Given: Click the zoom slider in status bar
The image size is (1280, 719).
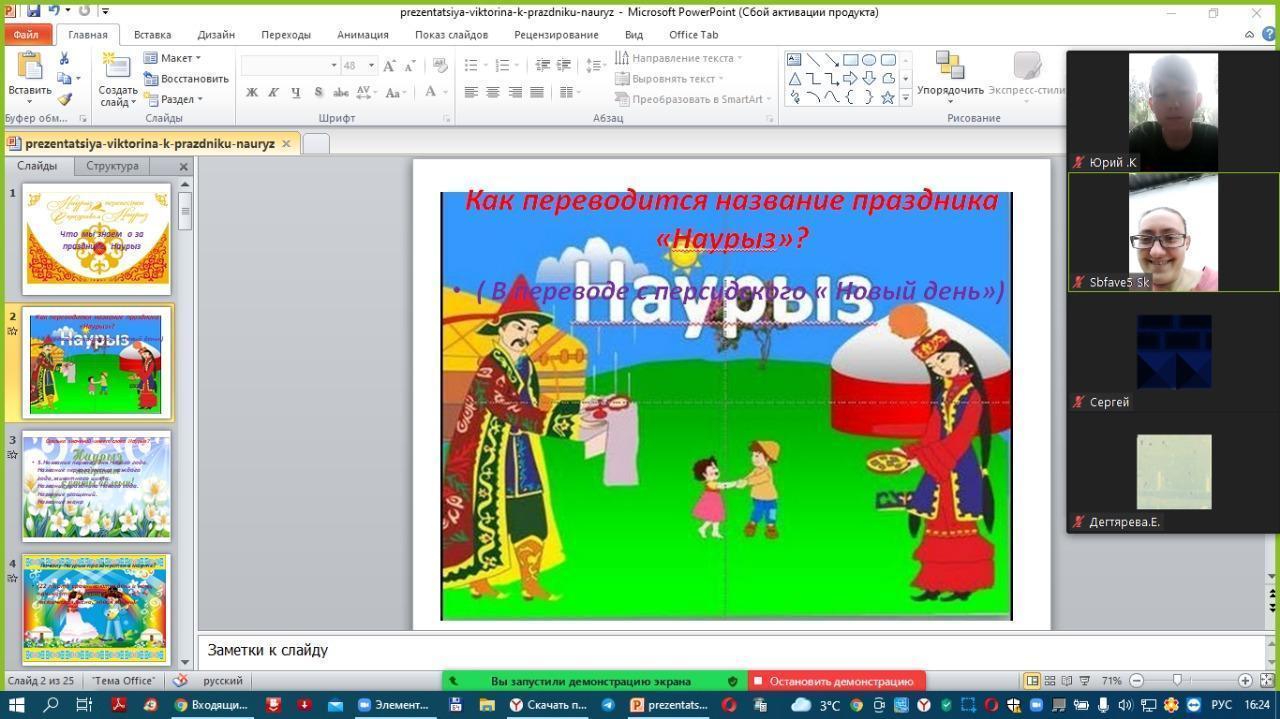Looking at the screenshot, I should (x=1178, y=680).
